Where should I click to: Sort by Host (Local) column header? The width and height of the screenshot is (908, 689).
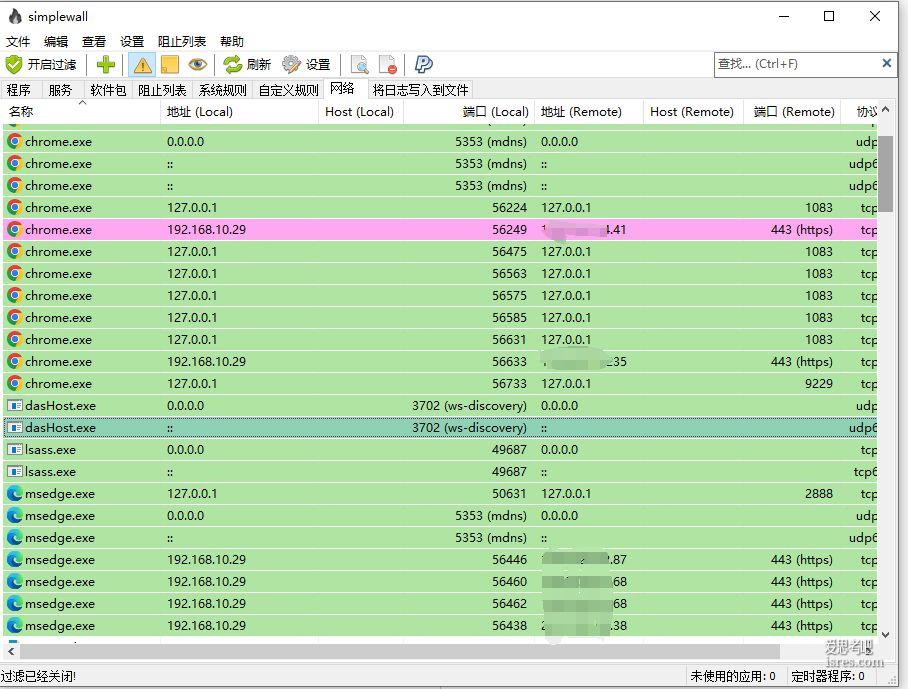coord(361,112)
